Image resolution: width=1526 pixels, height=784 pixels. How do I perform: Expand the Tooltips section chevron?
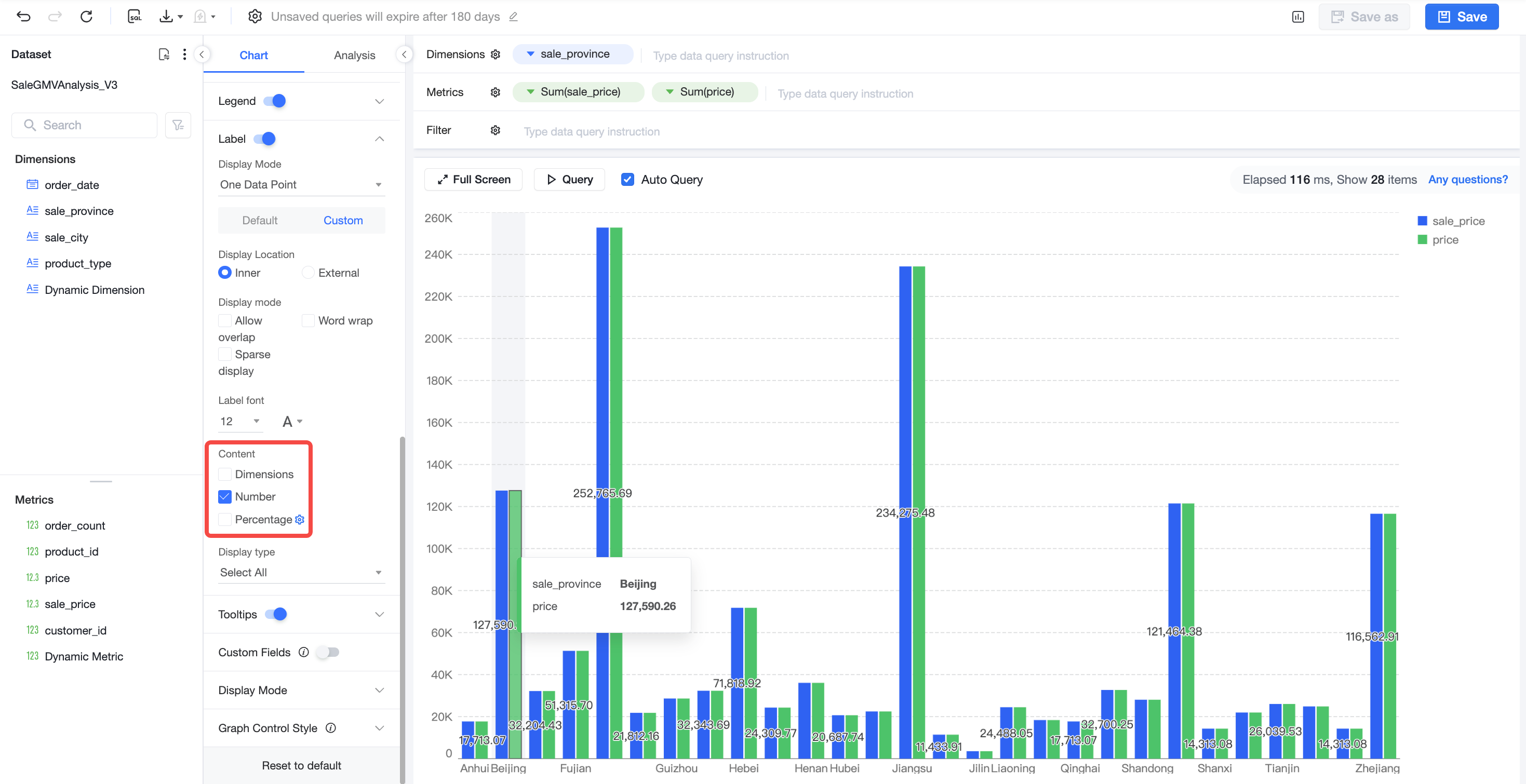click(x=379, y=614)
